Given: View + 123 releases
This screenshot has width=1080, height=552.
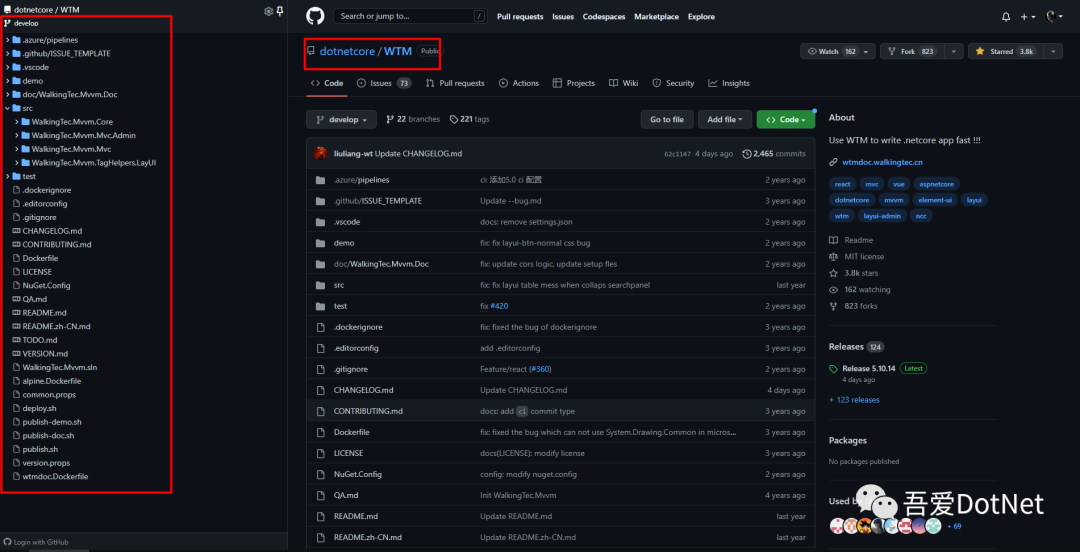Looking at the screenshot, I should 854,400.
